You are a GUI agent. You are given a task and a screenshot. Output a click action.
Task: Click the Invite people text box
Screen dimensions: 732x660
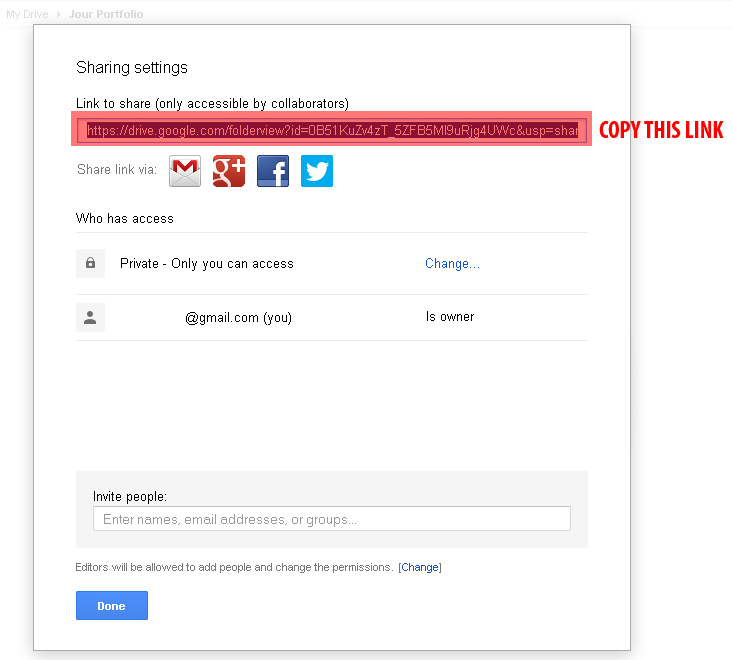[331, 519]
